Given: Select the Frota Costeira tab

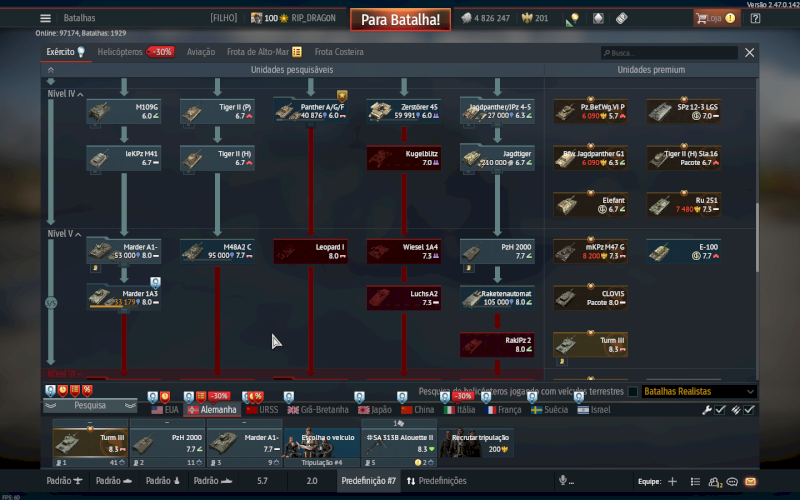Looking at the screenshot, I should (339, 52).
